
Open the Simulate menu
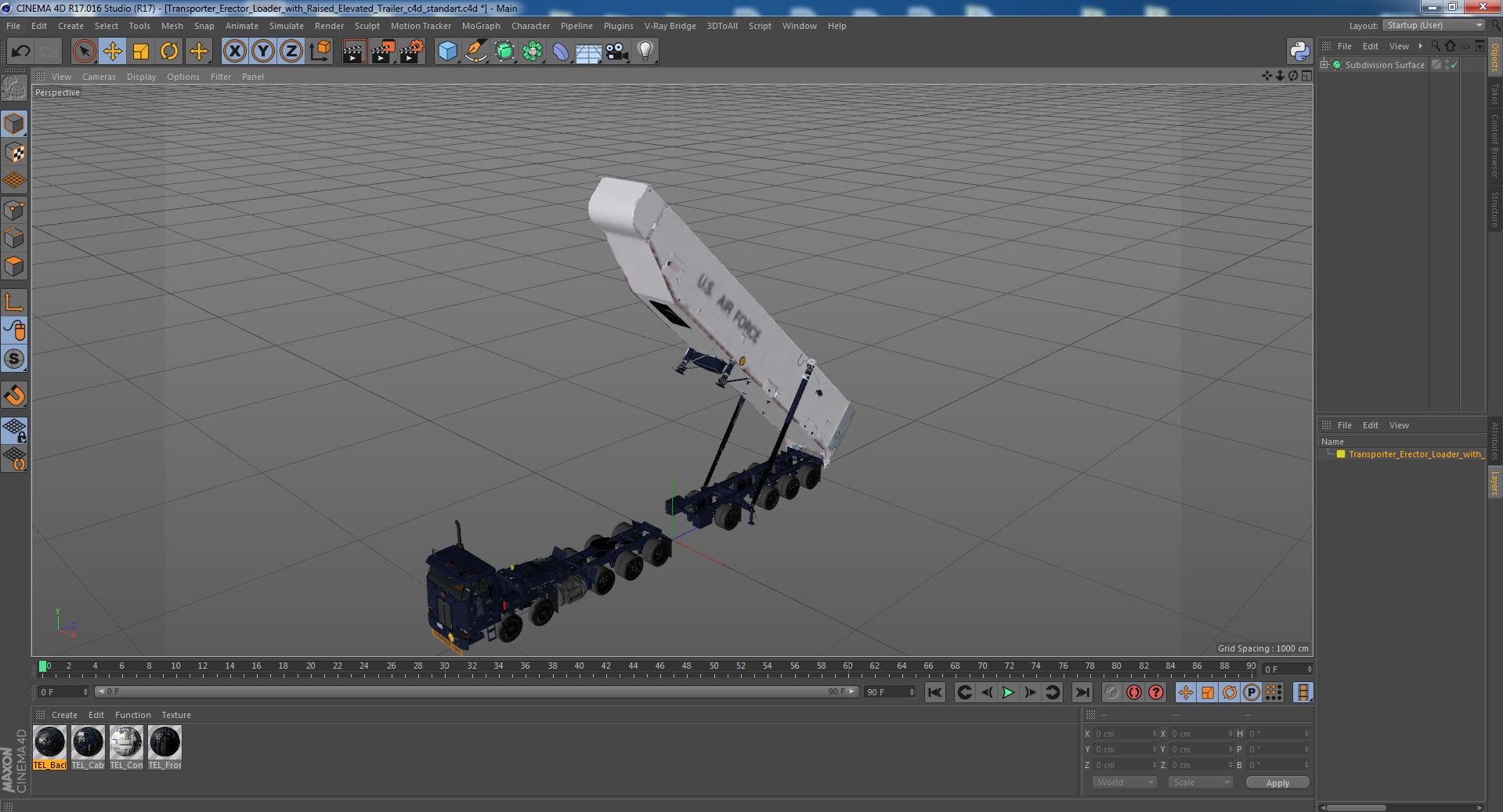coord(286,26)
